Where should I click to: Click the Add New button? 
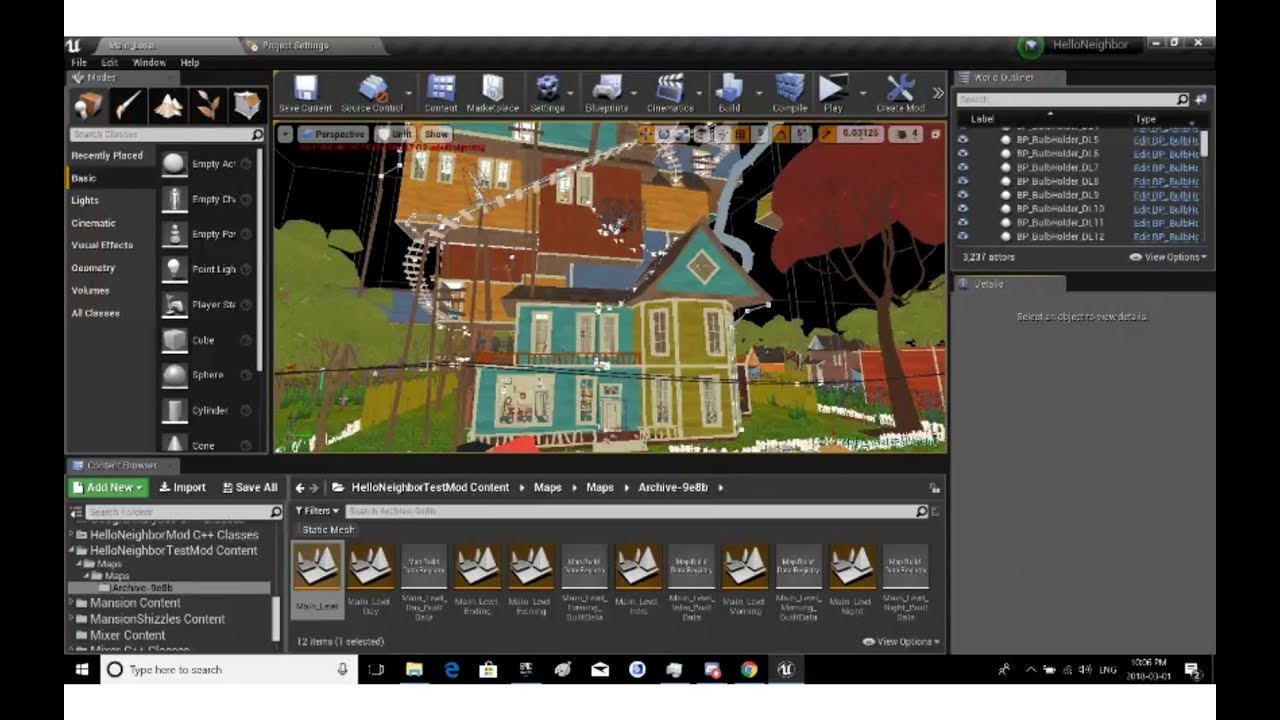(x=109, y=487)
